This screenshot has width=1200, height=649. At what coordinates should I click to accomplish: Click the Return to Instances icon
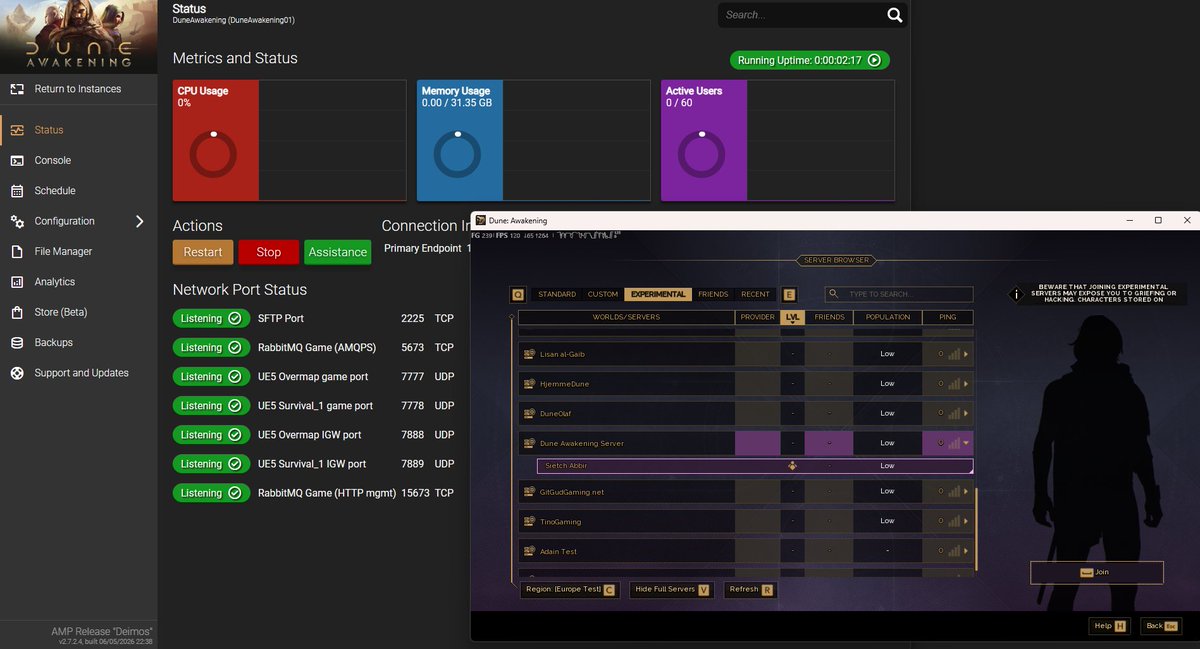tap(16, 89)
